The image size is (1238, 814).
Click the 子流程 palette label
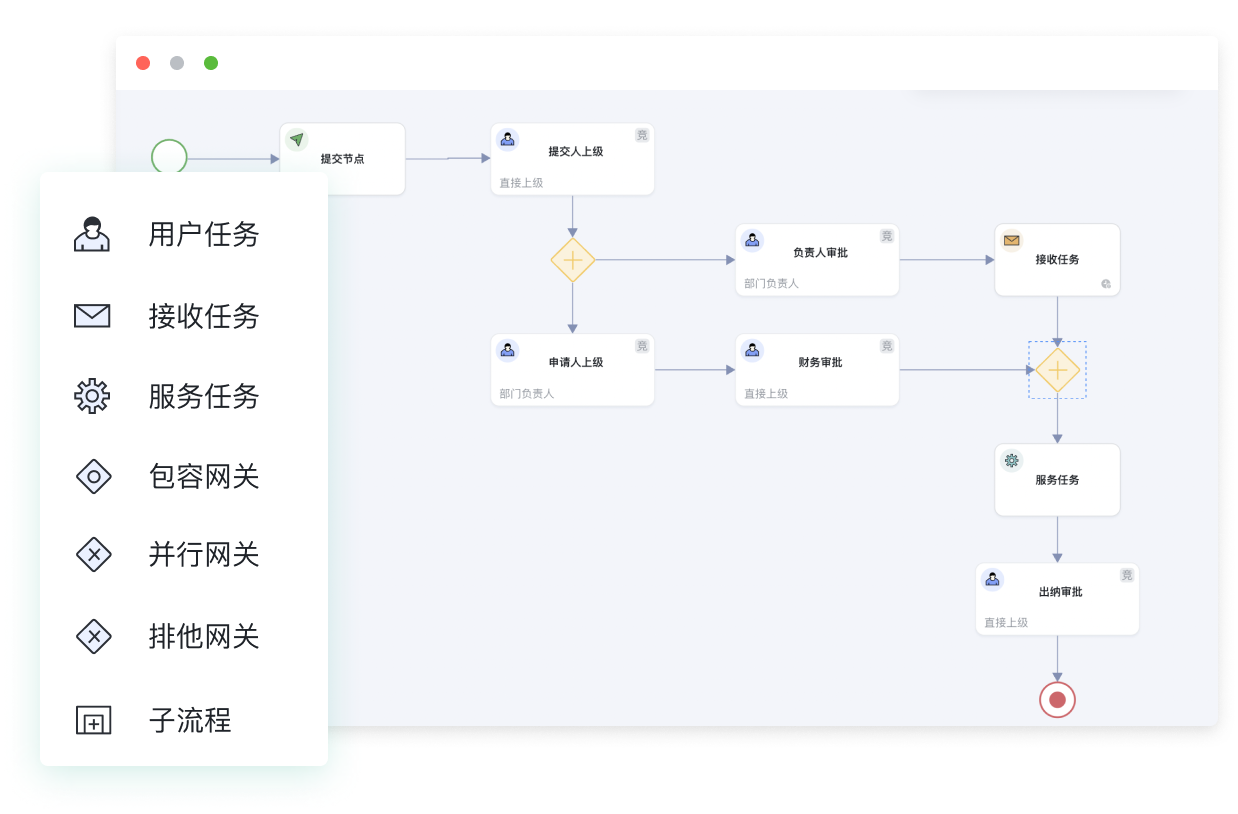coord(190,720)
